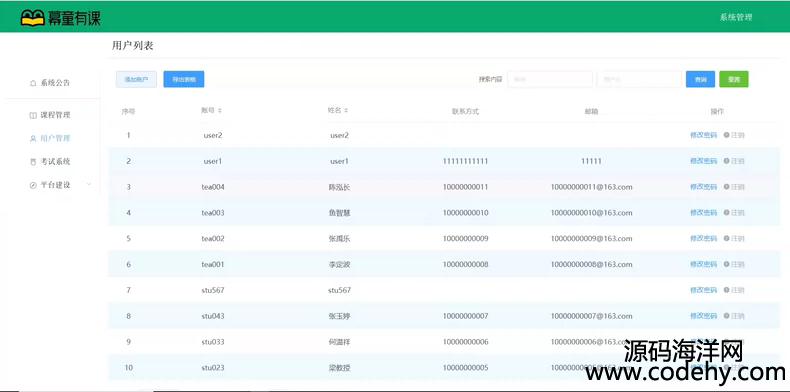Image resolution: width=790 pixels, height=392 pixels.
Task: Click 修改密码 for tea001
Action: pyautogui.click(x=703, y=264)
